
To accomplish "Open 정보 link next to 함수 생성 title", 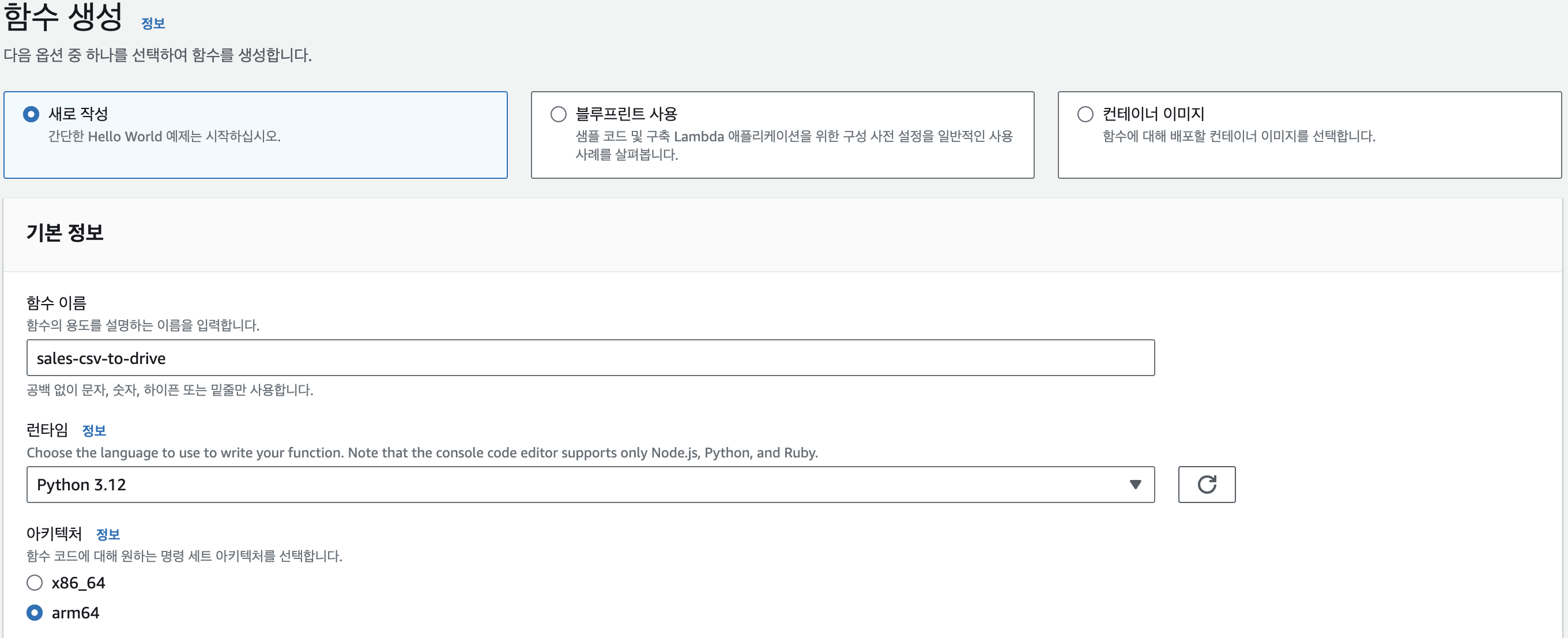I will [153, 23].
